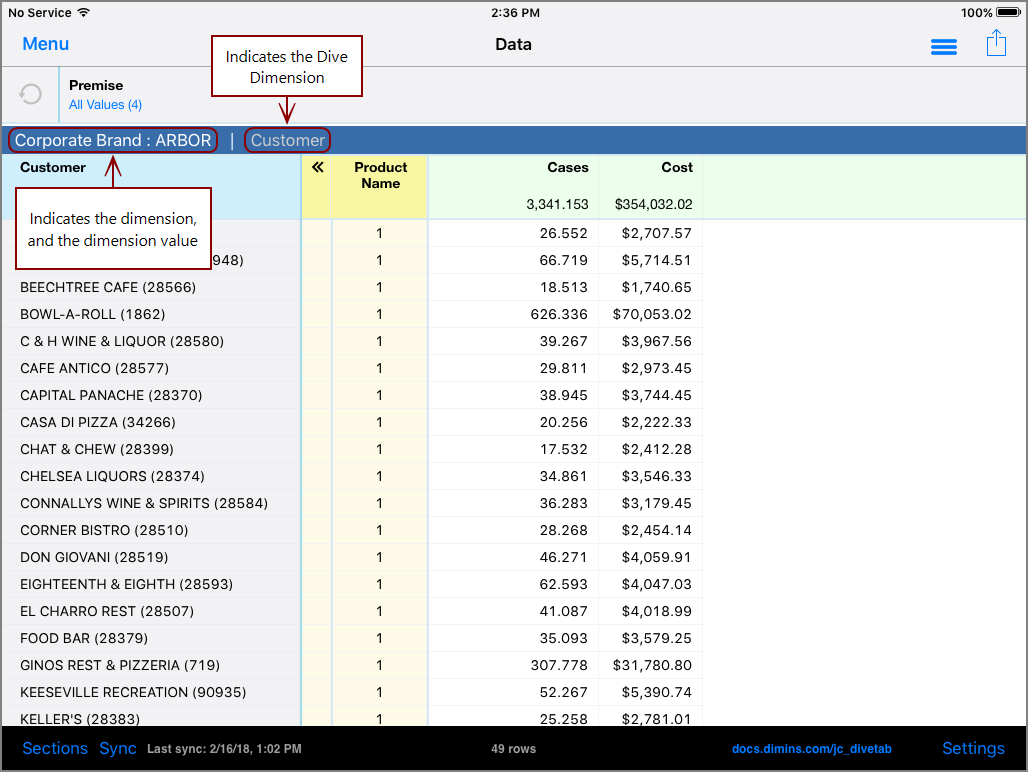
Task: Tap the circular reset arrow icon
Action: click(x=31, y=94)
